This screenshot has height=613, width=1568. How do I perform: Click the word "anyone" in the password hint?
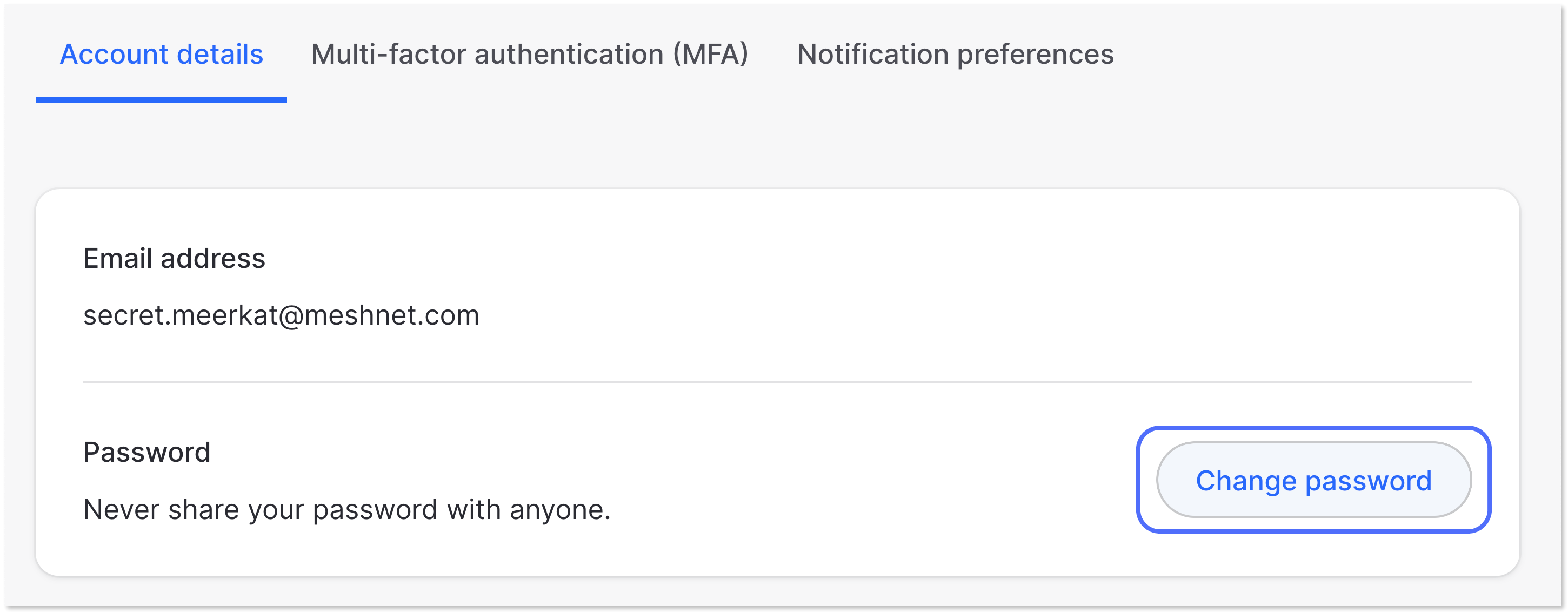pyautogui.click(x=557, y=510)
